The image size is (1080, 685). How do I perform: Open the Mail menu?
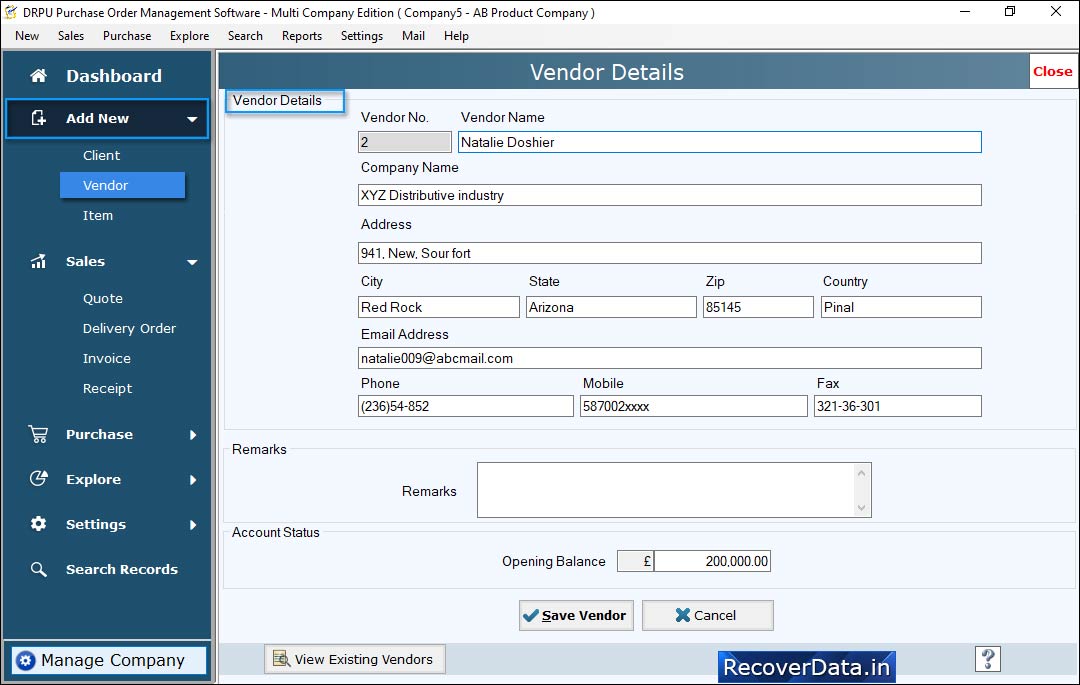[413, 36]
